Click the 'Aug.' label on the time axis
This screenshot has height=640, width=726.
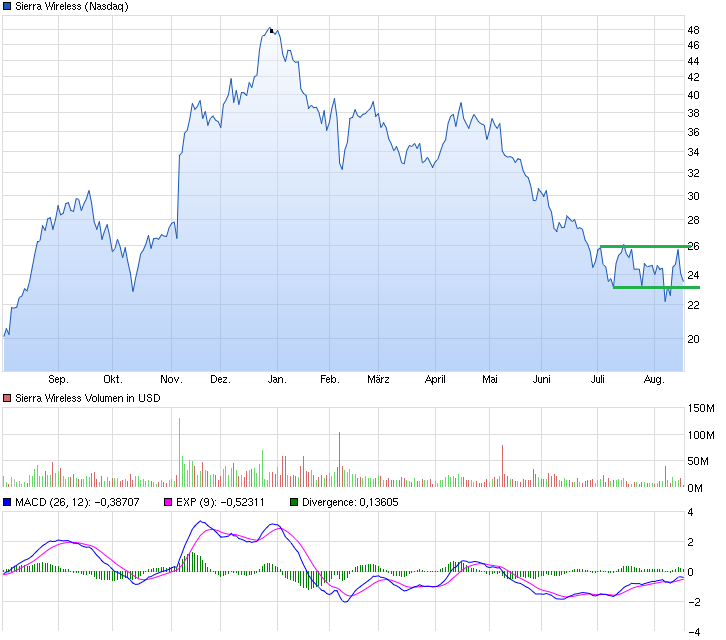(653, 380)
